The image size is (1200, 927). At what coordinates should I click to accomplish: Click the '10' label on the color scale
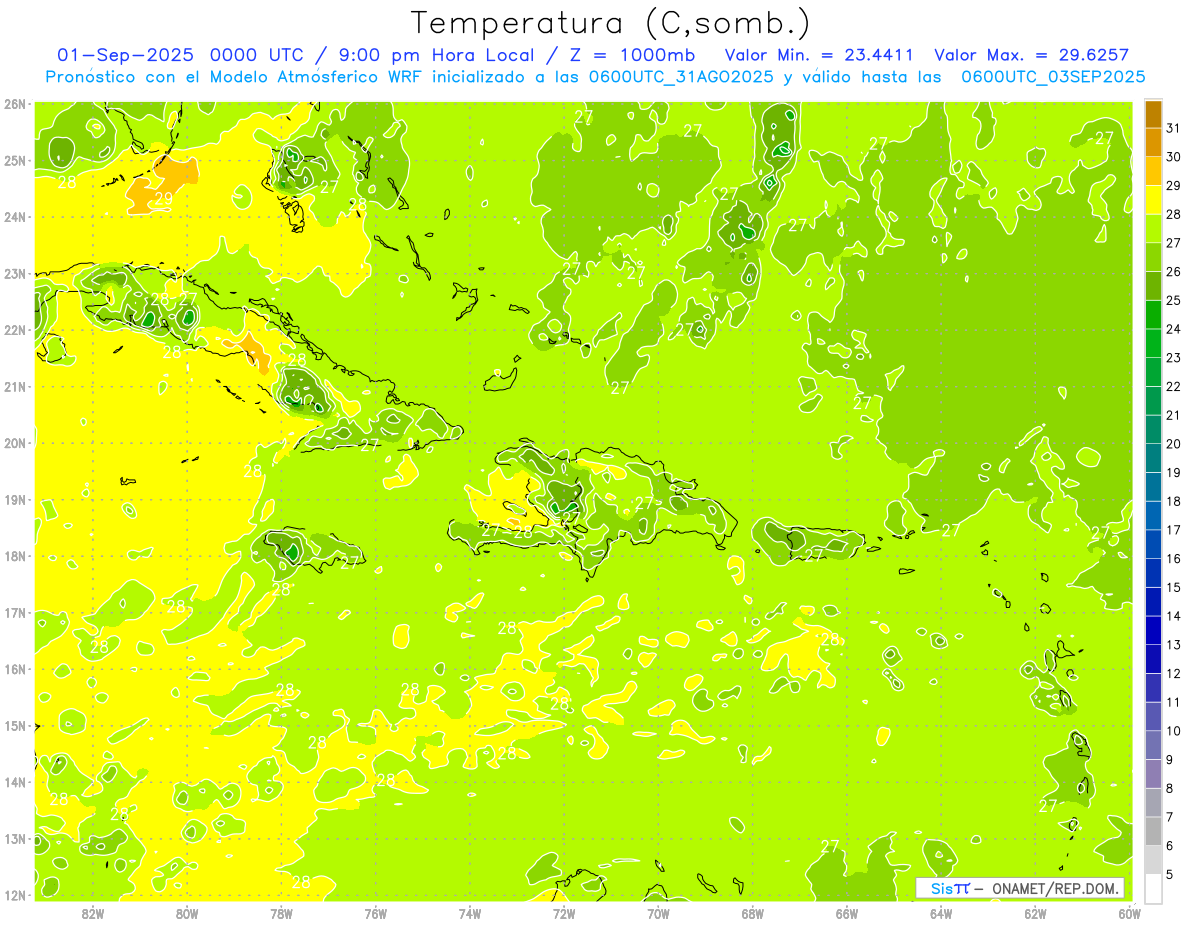pyautogui.click(x=1174, y=731)
